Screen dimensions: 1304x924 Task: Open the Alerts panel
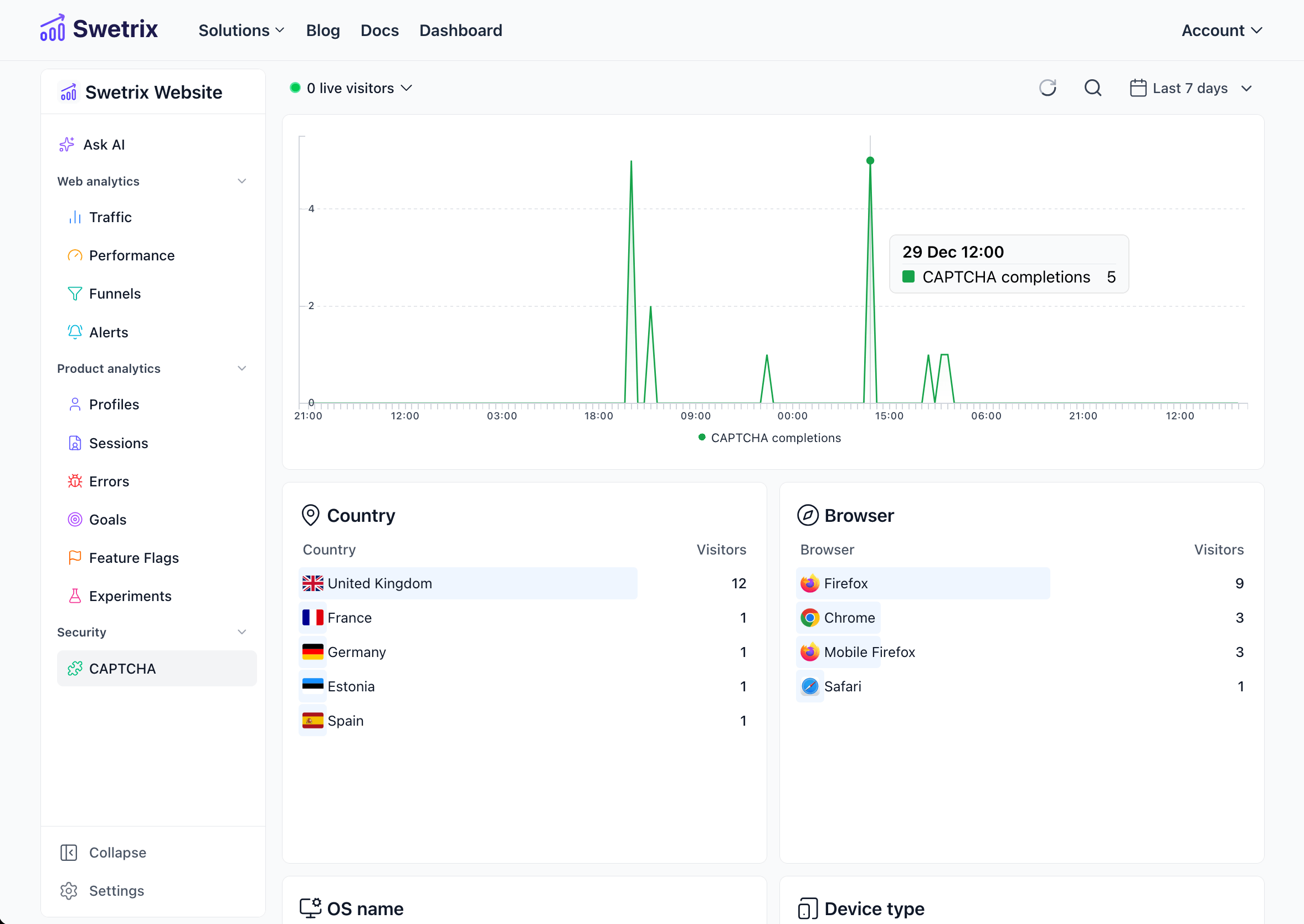[x=109, y=332]
